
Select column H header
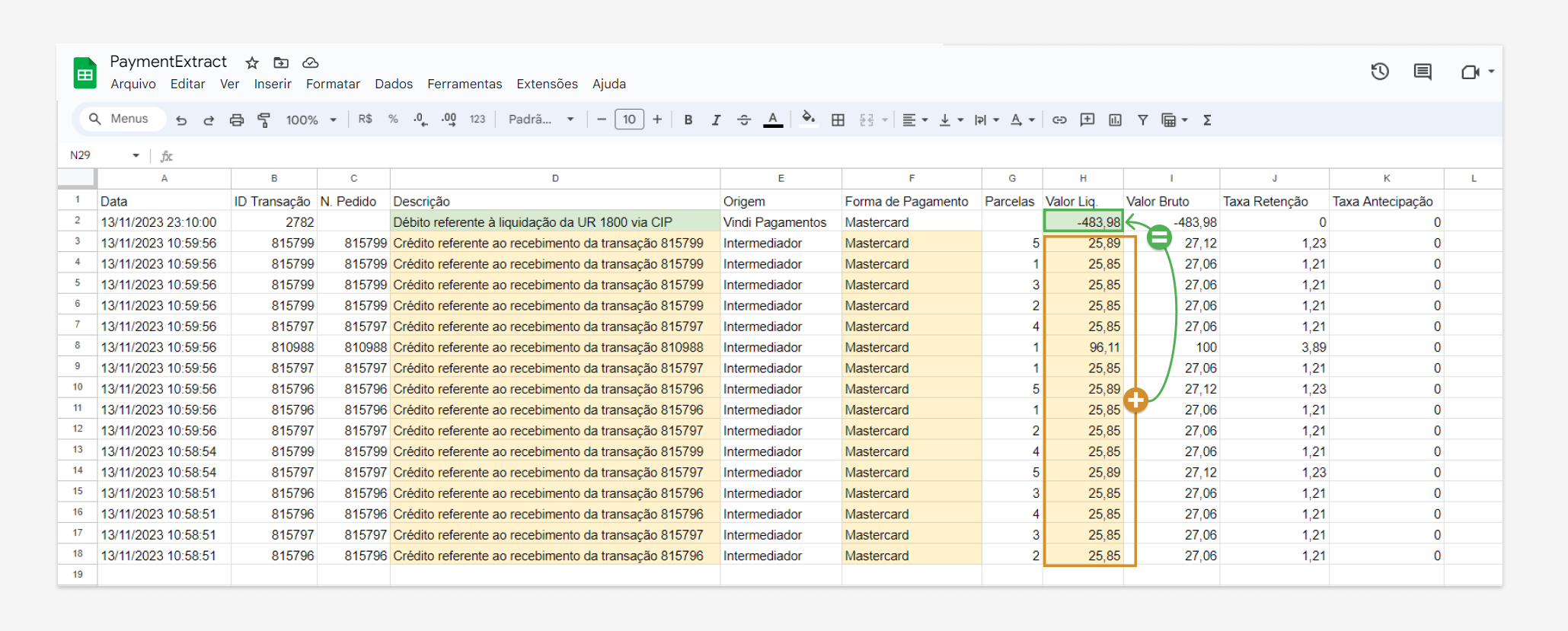[1083, 178]
